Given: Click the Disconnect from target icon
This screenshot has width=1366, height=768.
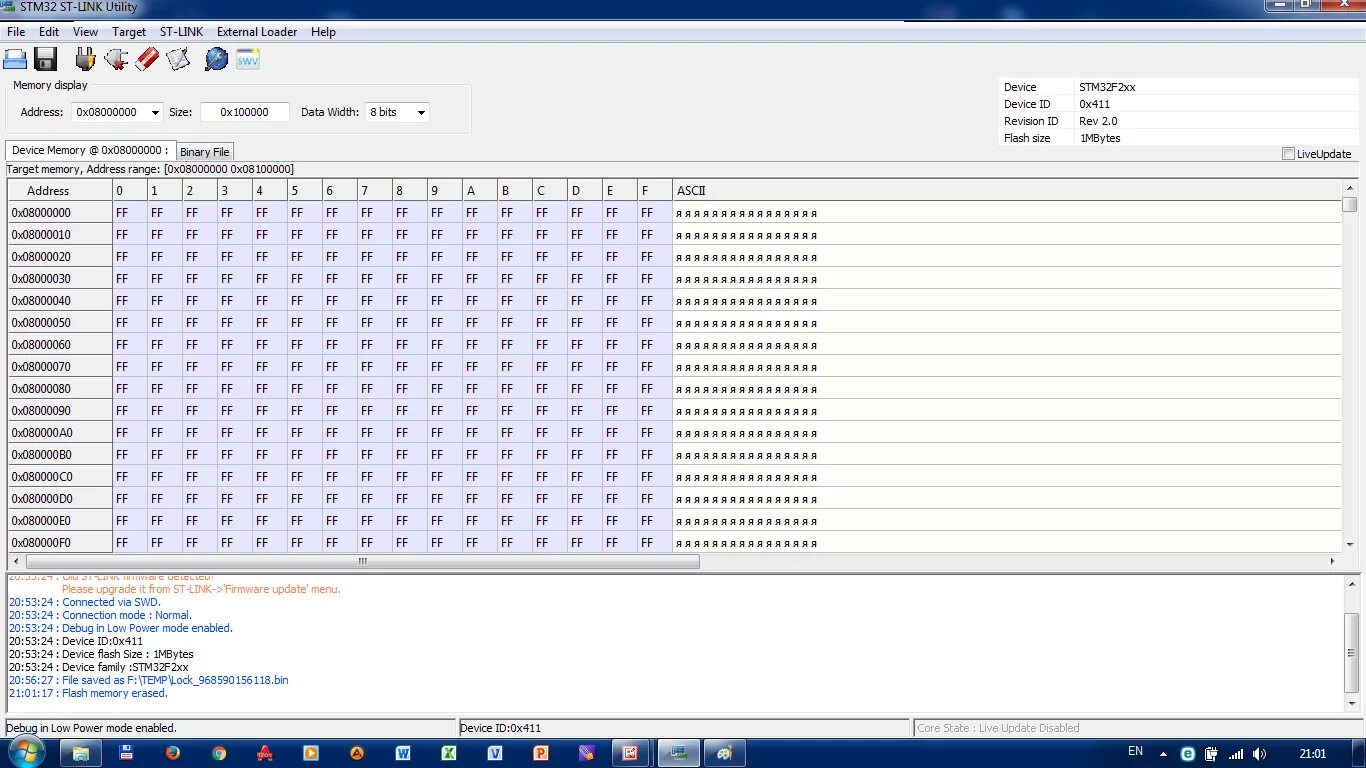Looking at the screenshot, I should click(x=116, y=59).
